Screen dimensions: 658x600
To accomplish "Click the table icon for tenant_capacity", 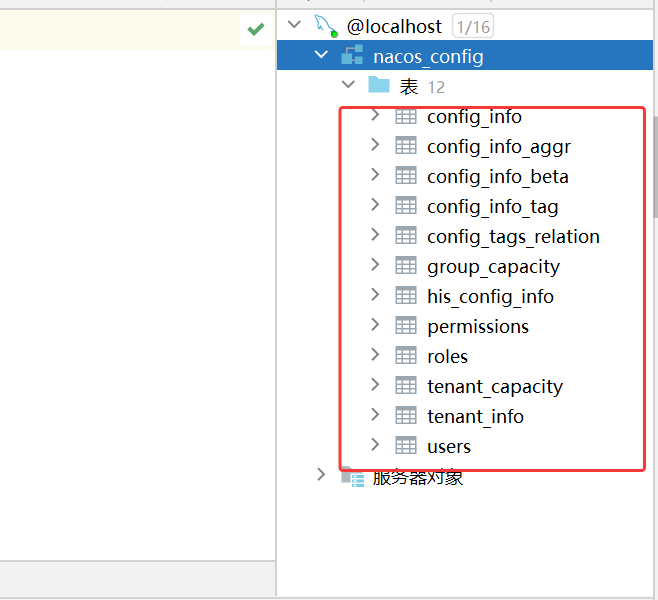I will (x=406, y=386).
